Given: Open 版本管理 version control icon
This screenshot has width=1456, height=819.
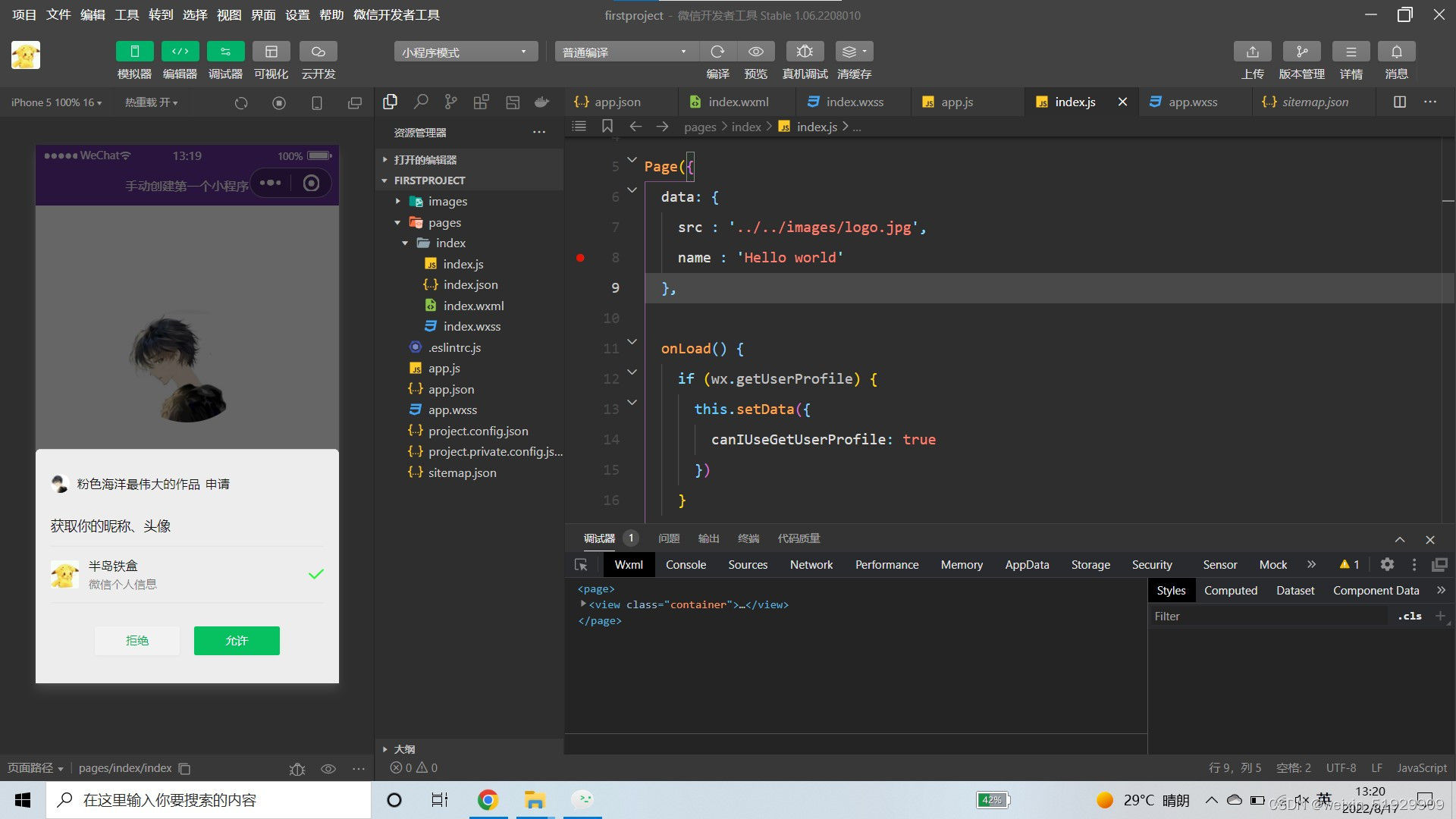Looking at the screenshot, I should (x=1301, y=52).
